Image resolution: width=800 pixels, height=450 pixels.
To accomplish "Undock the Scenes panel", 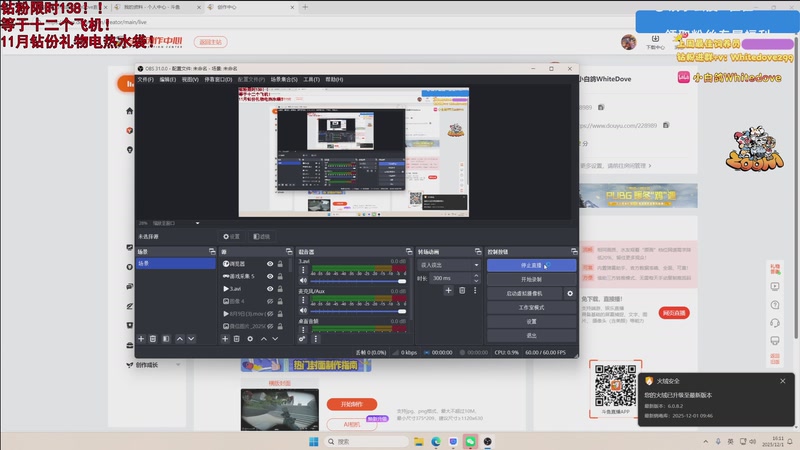I will coord(212,252).
